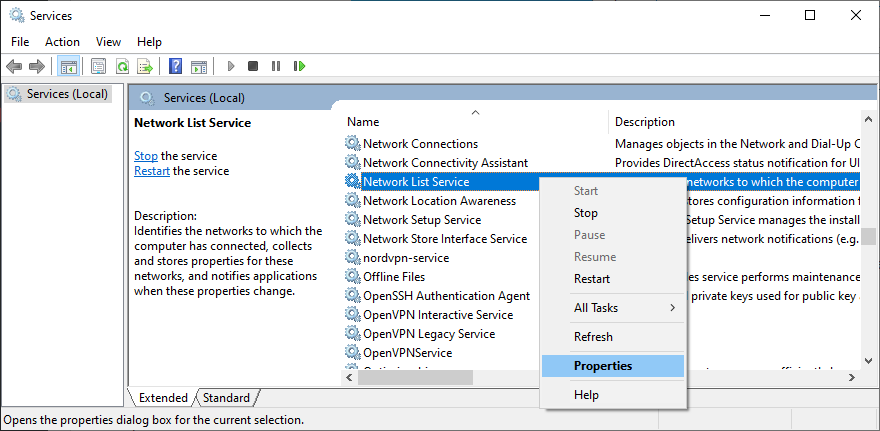Click the Restart Service toolbar icon

299,66
